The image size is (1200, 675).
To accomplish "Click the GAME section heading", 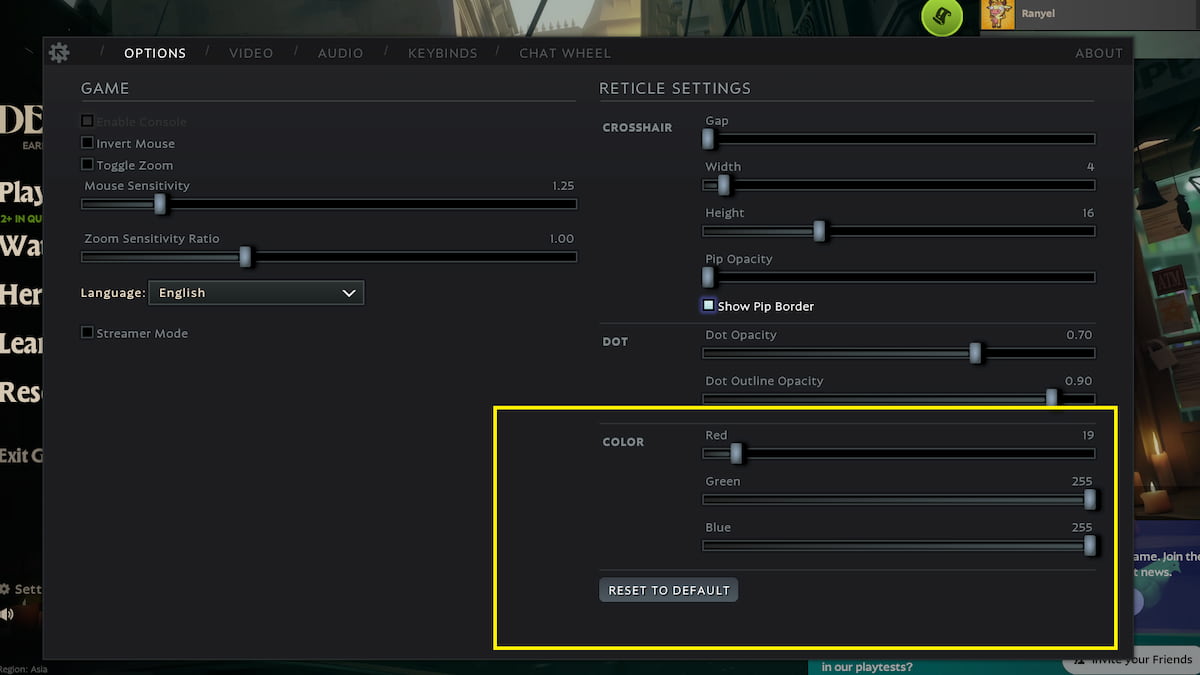I will point(105,88).
